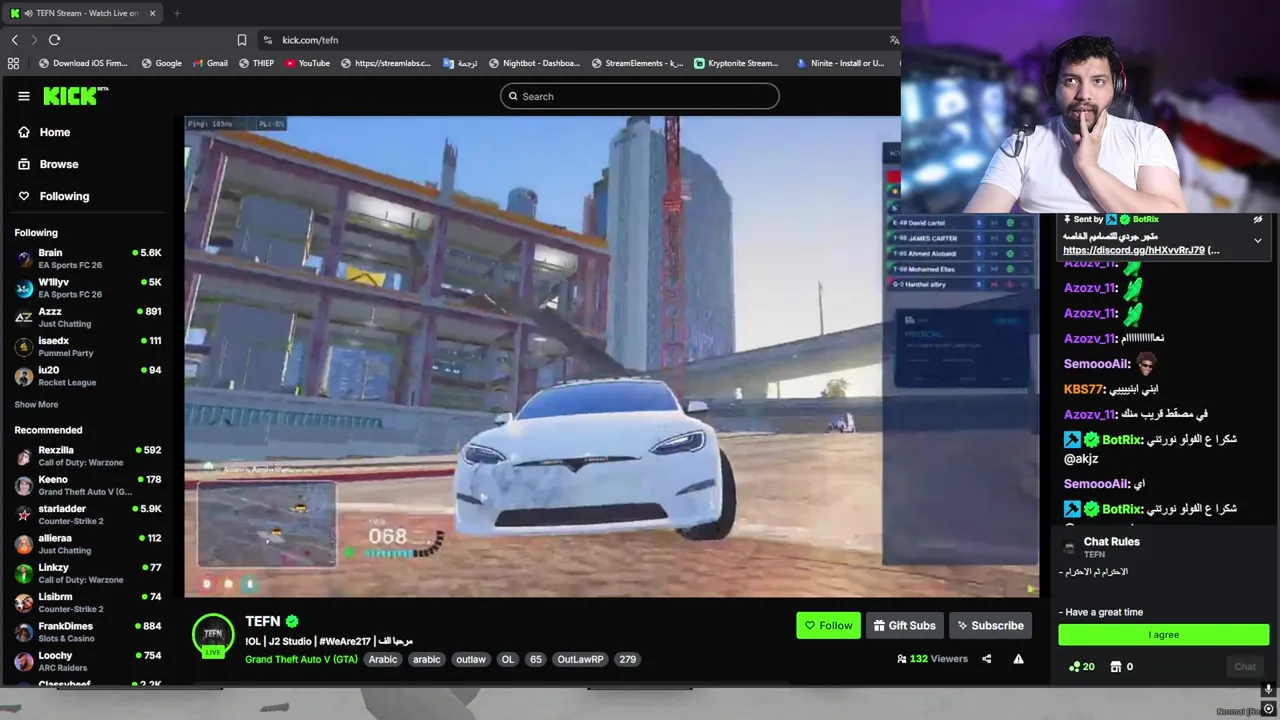The image size is (1280, 720).
Task: Click the 279 tag
Action: click(627, 659)
